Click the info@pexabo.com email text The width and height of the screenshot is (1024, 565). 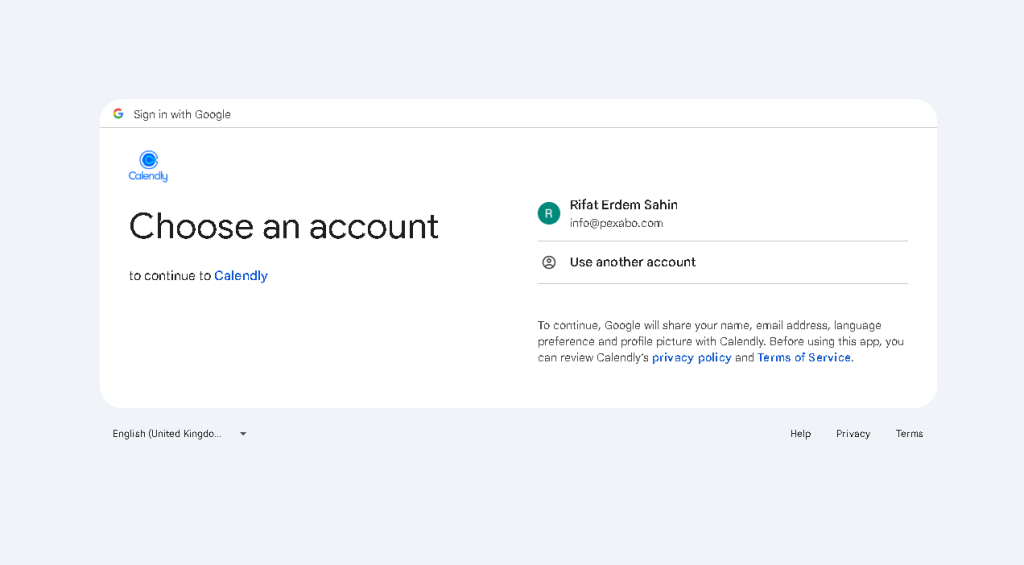click(616, 223)
